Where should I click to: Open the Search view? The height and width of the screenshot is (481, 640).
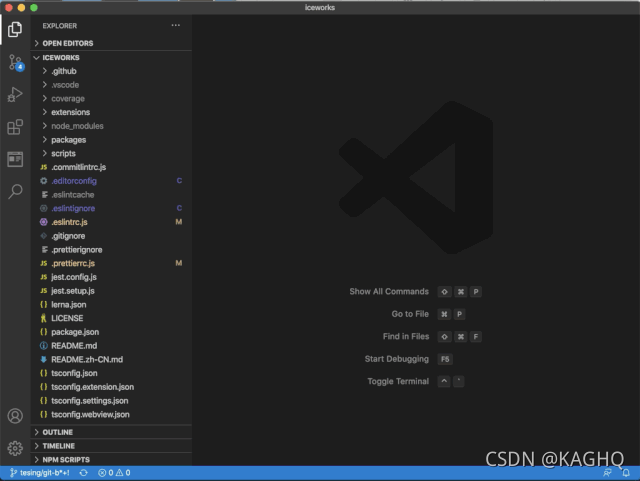pos(15,191)
